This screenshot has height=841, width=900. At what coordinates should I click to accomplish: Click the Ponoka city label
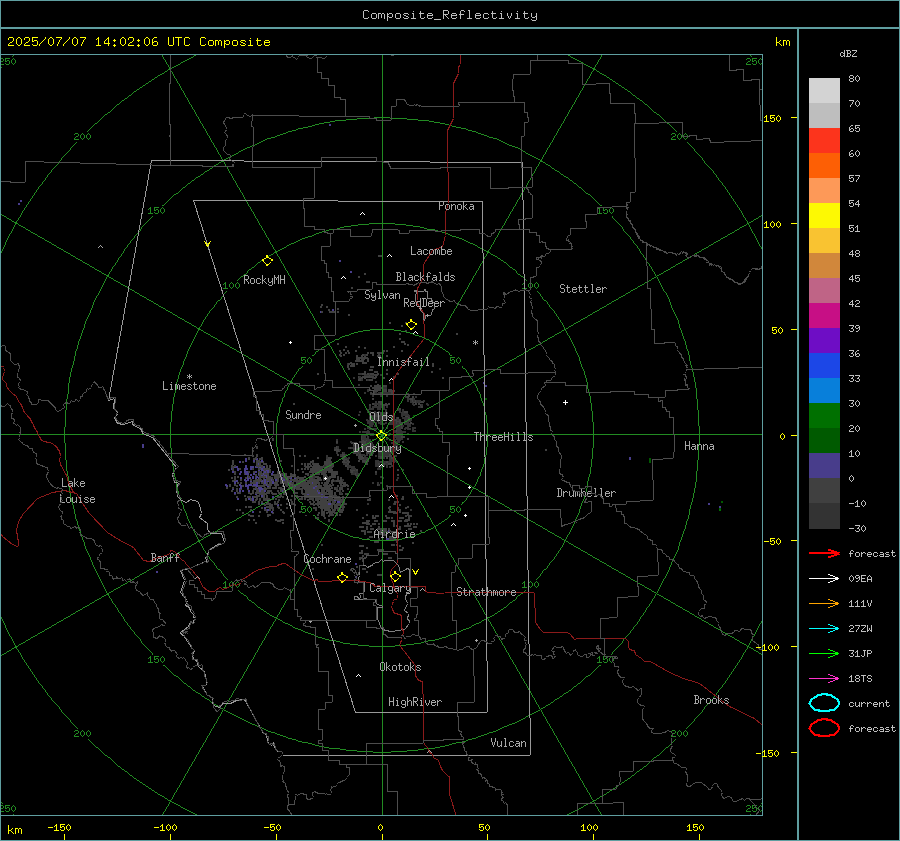456,206
